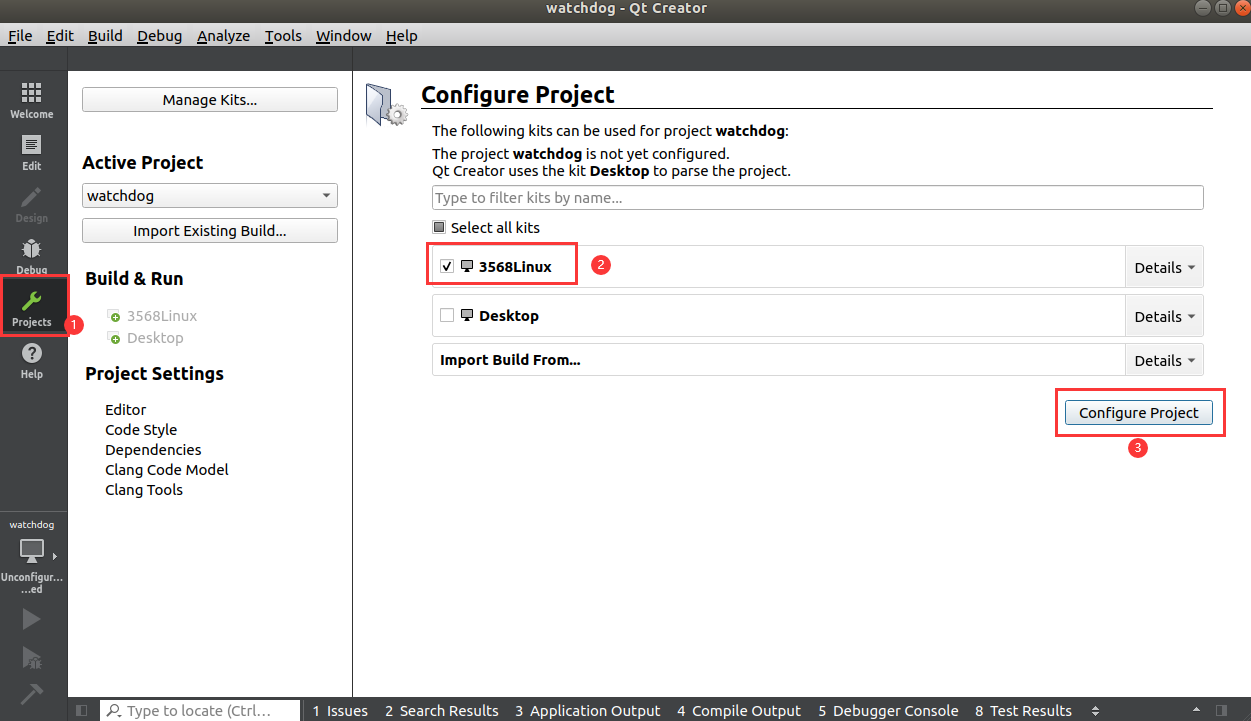
Task: Open Design mode
Action: (32, 204)
